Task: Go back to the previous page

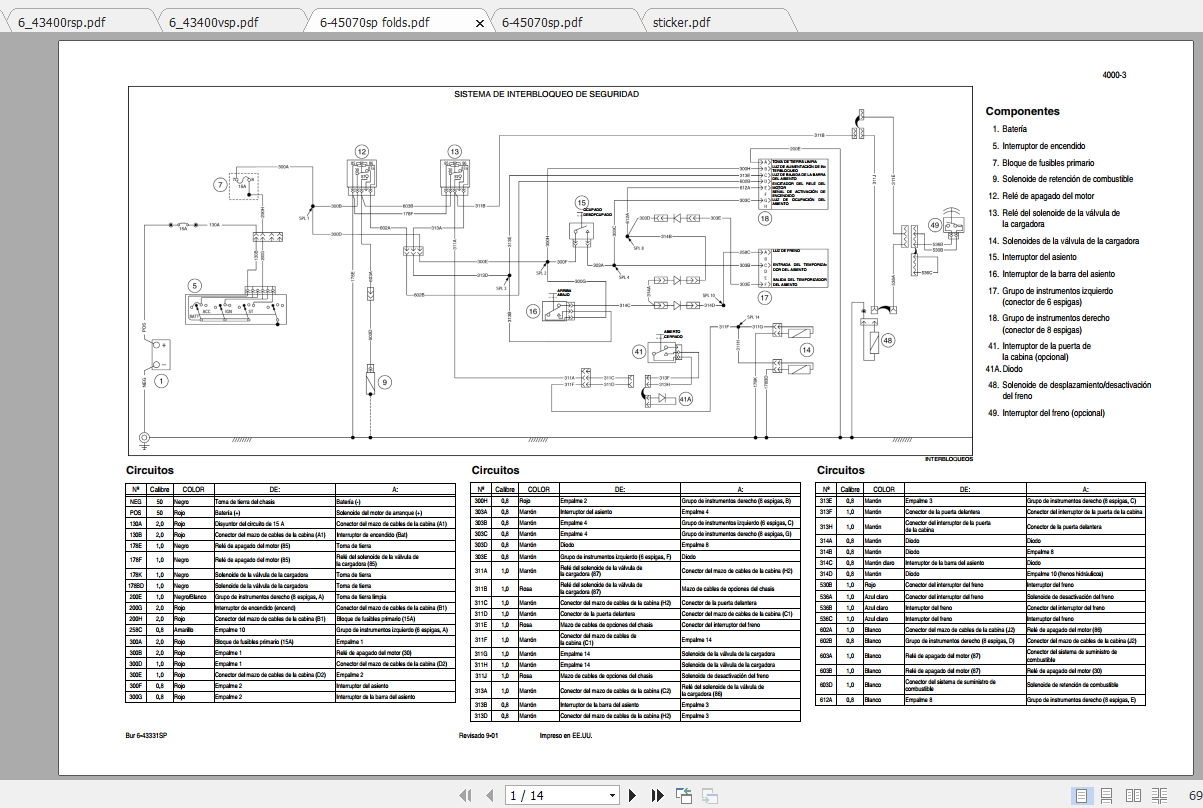Action: click(490, 795)
